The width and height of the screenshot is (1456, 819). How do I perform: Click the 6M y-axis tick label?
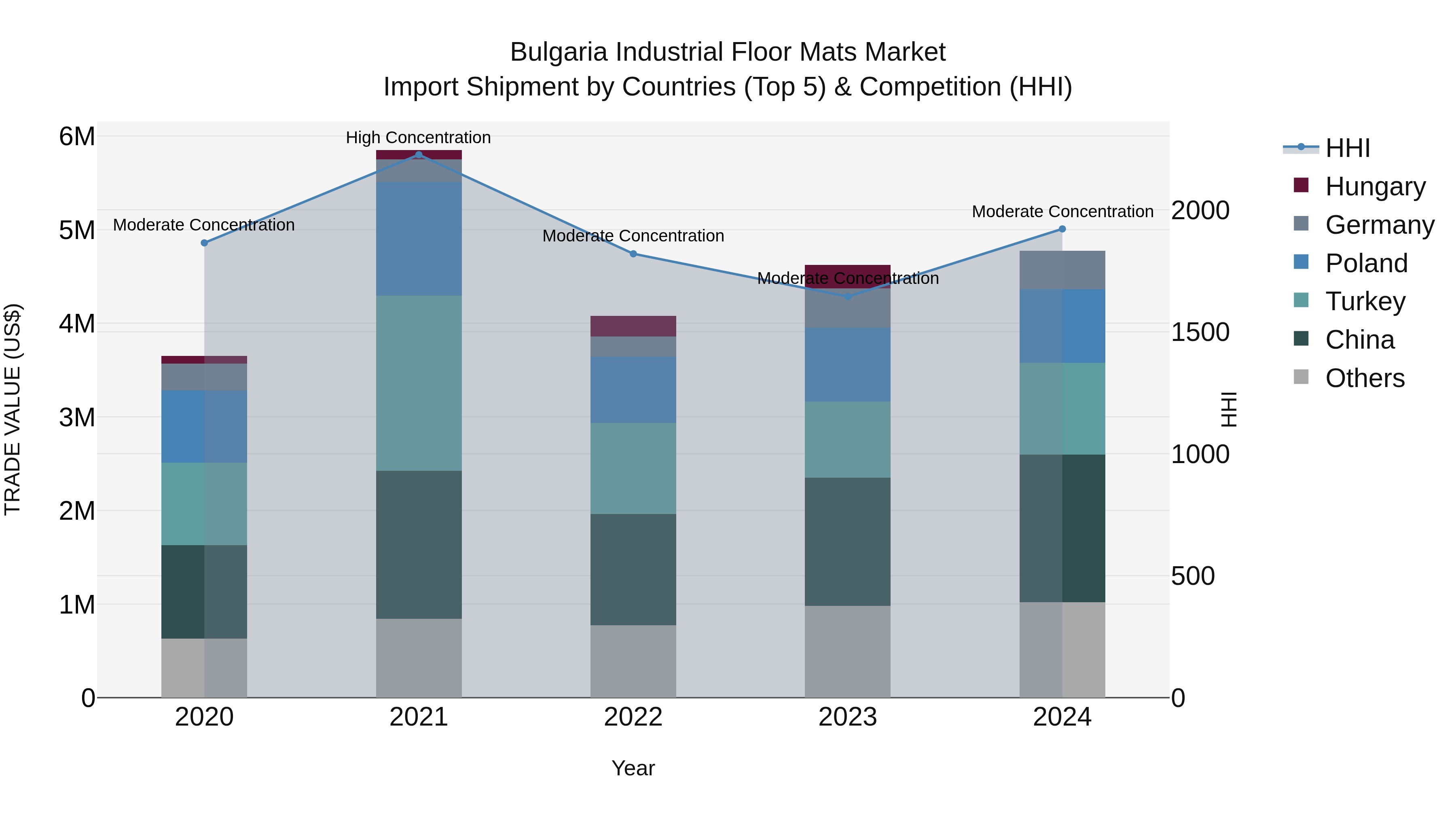click(77, 136)
